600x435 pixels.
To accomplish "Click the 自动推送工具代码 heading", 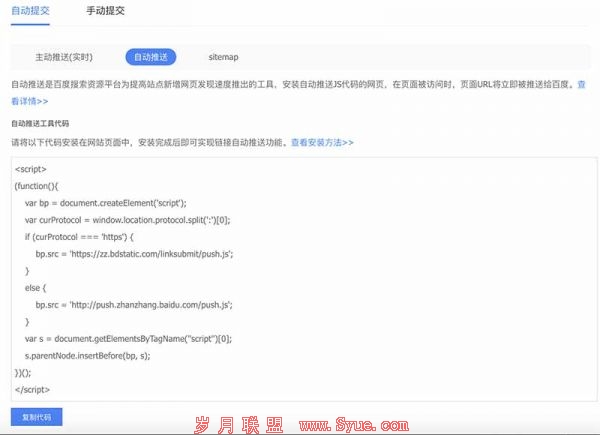I will point(40,123).
